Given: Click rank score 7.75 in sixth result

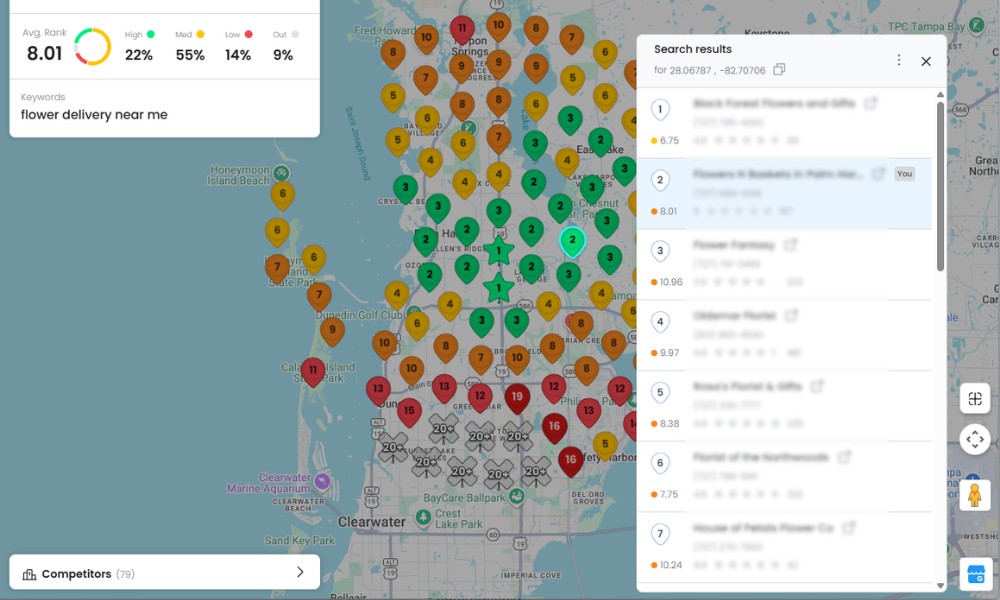Looking at the screenshot, I should click(669, 494).
